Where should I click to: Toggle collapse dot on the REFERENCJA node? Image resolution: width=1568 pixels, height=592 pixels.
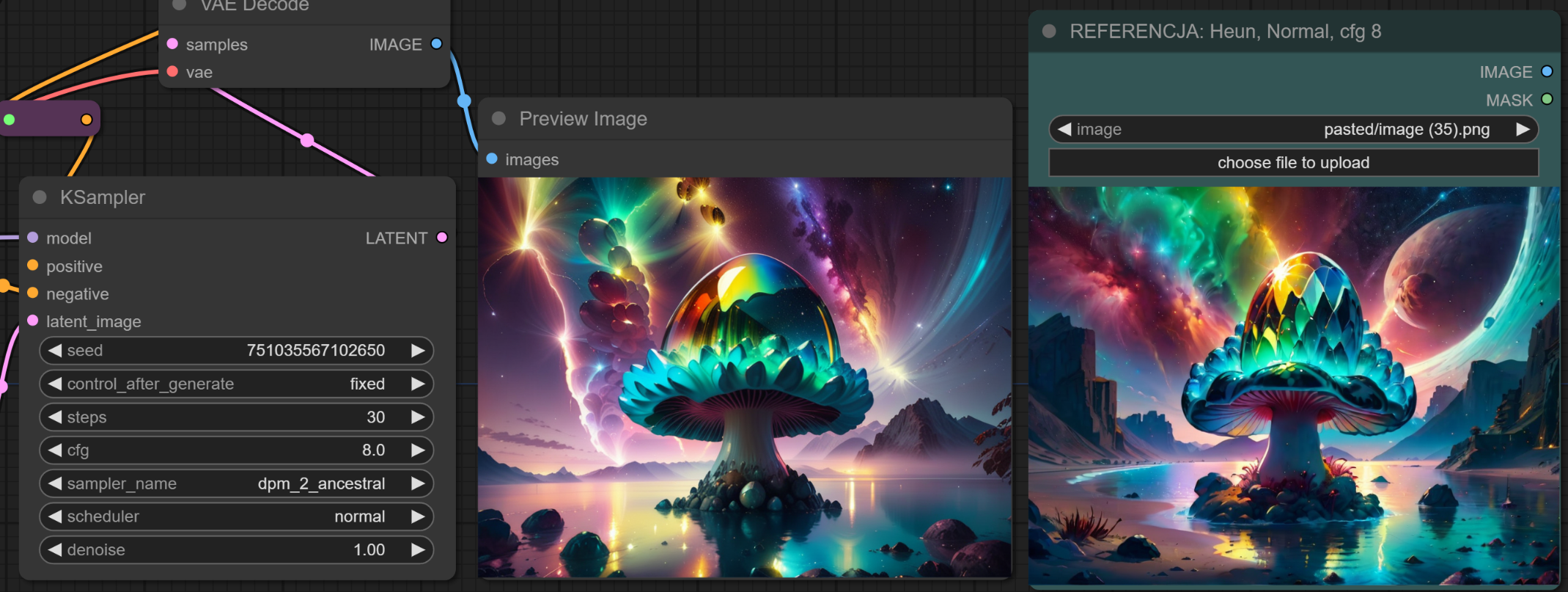click(1049, 32)
